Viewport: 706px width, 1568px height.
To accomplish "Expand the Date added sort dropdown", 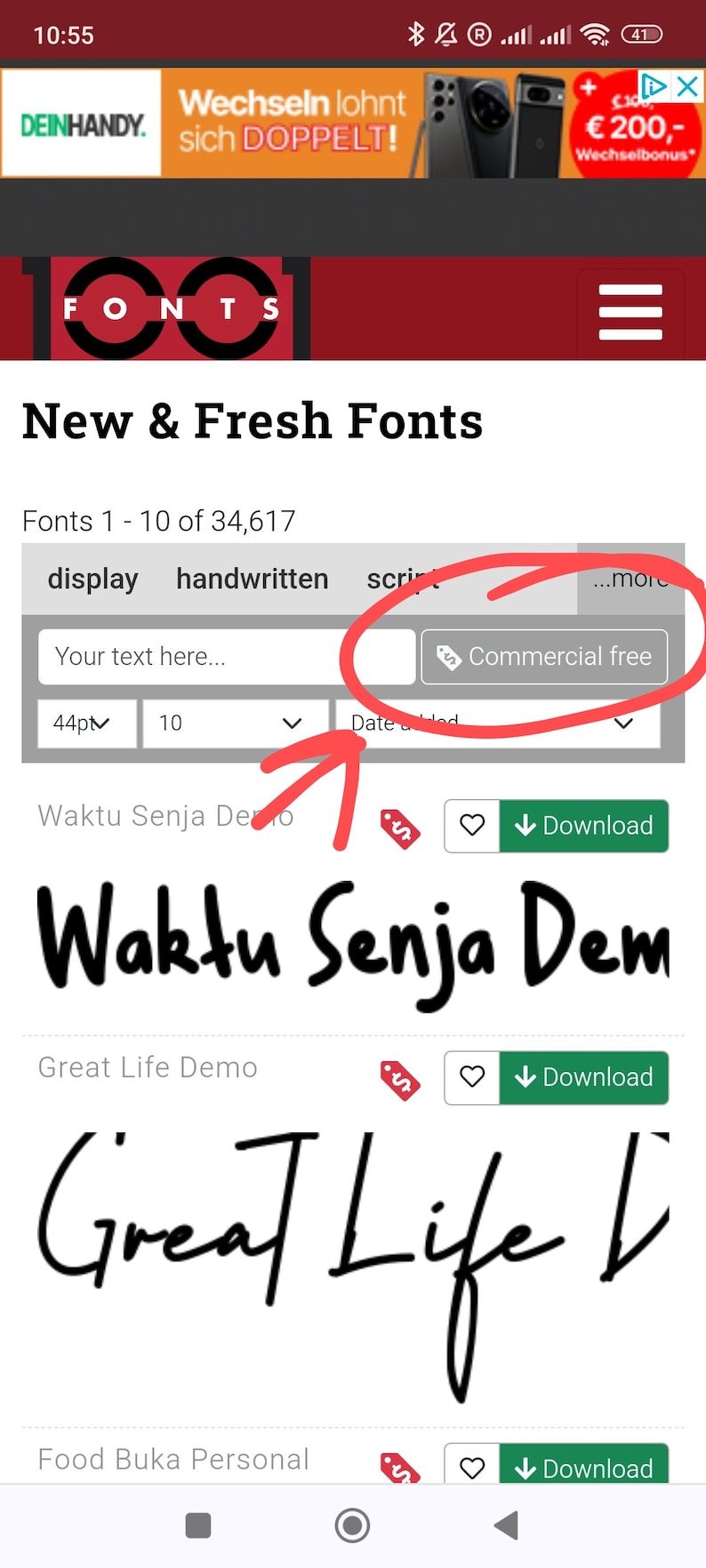I will pyautogui.click(x=498, y=724).
